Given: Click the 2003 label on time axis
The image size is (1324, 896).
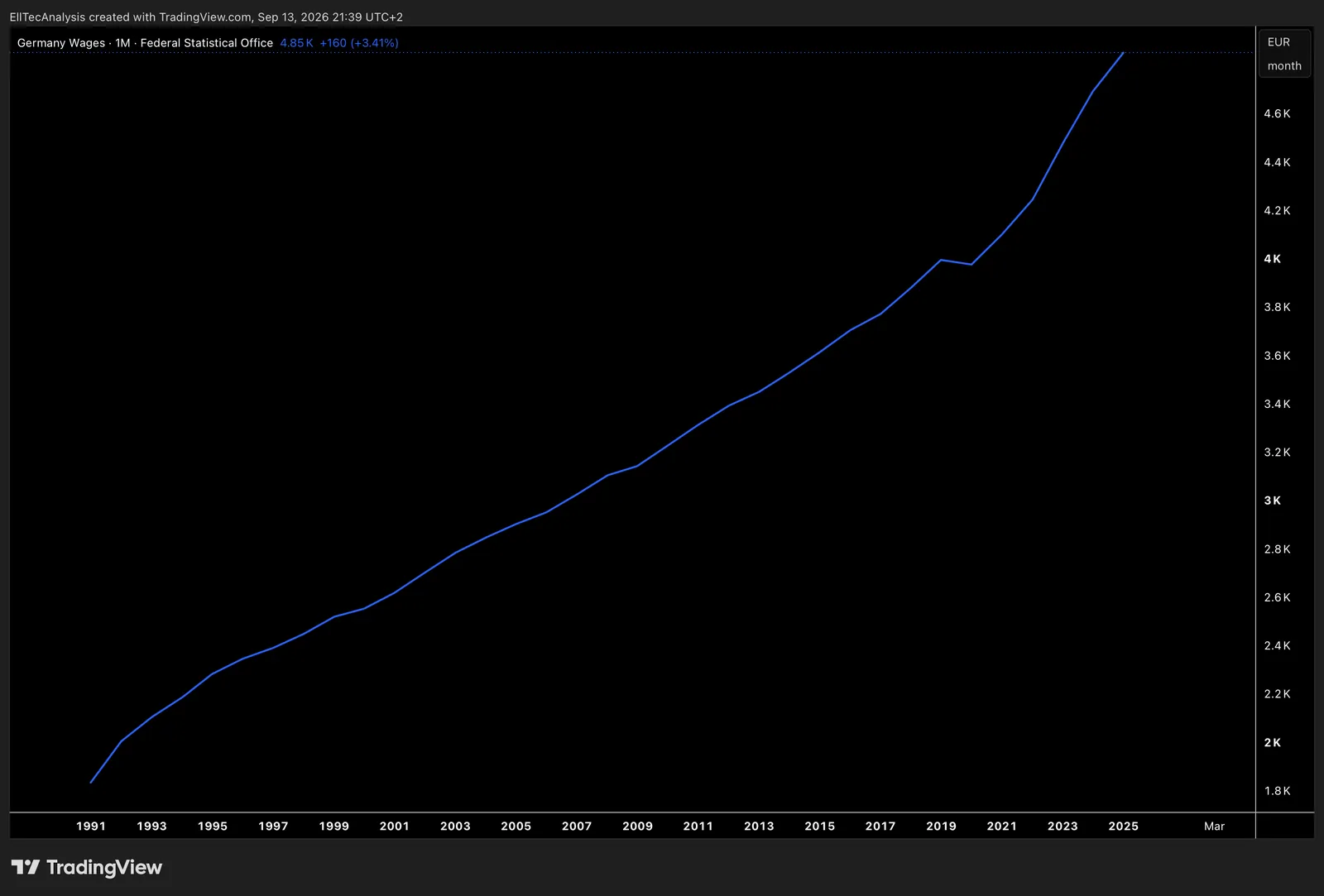Looking at the screenshot, I should 455,826.
